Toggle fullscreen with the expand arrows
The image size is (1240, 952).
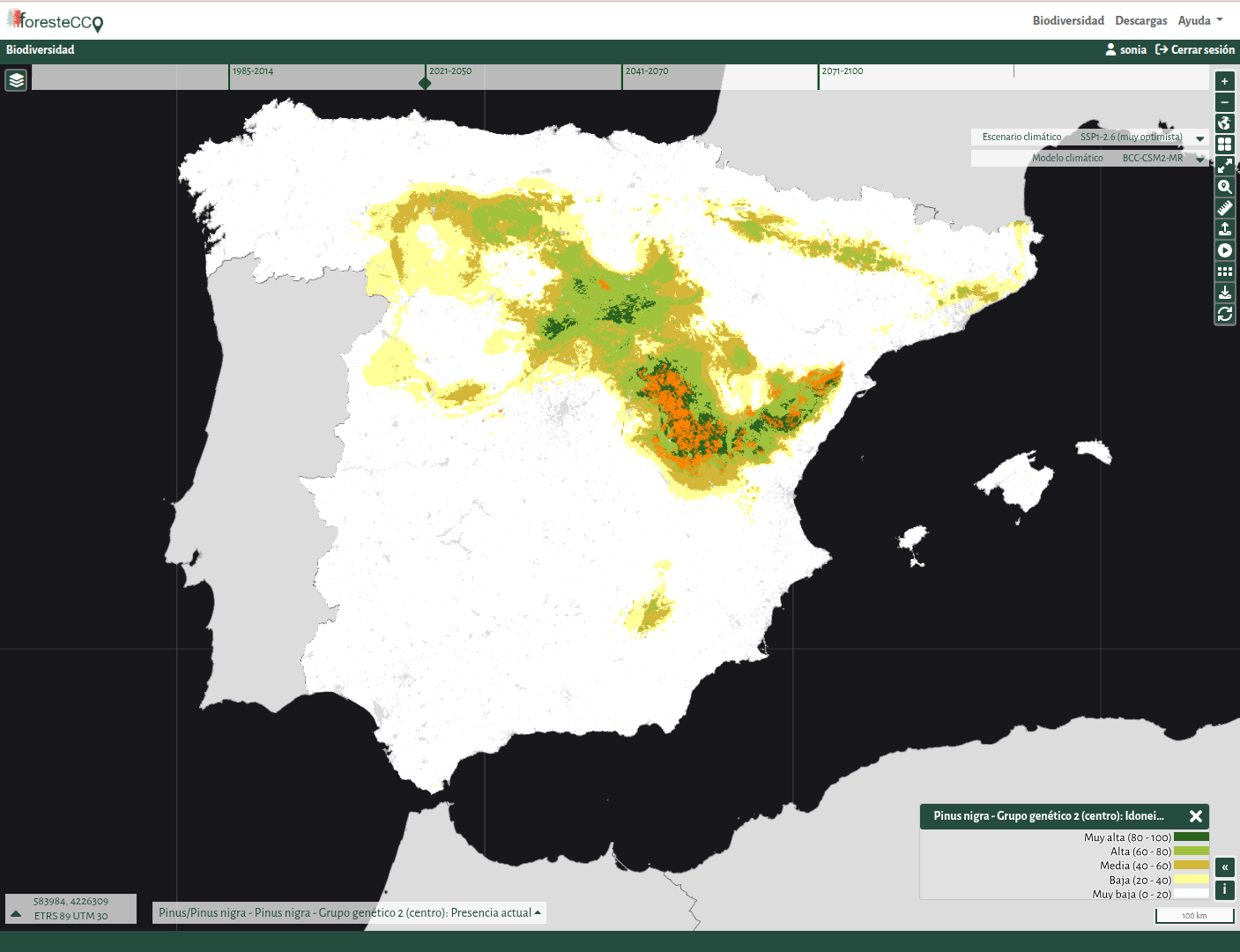point(1224,166)
